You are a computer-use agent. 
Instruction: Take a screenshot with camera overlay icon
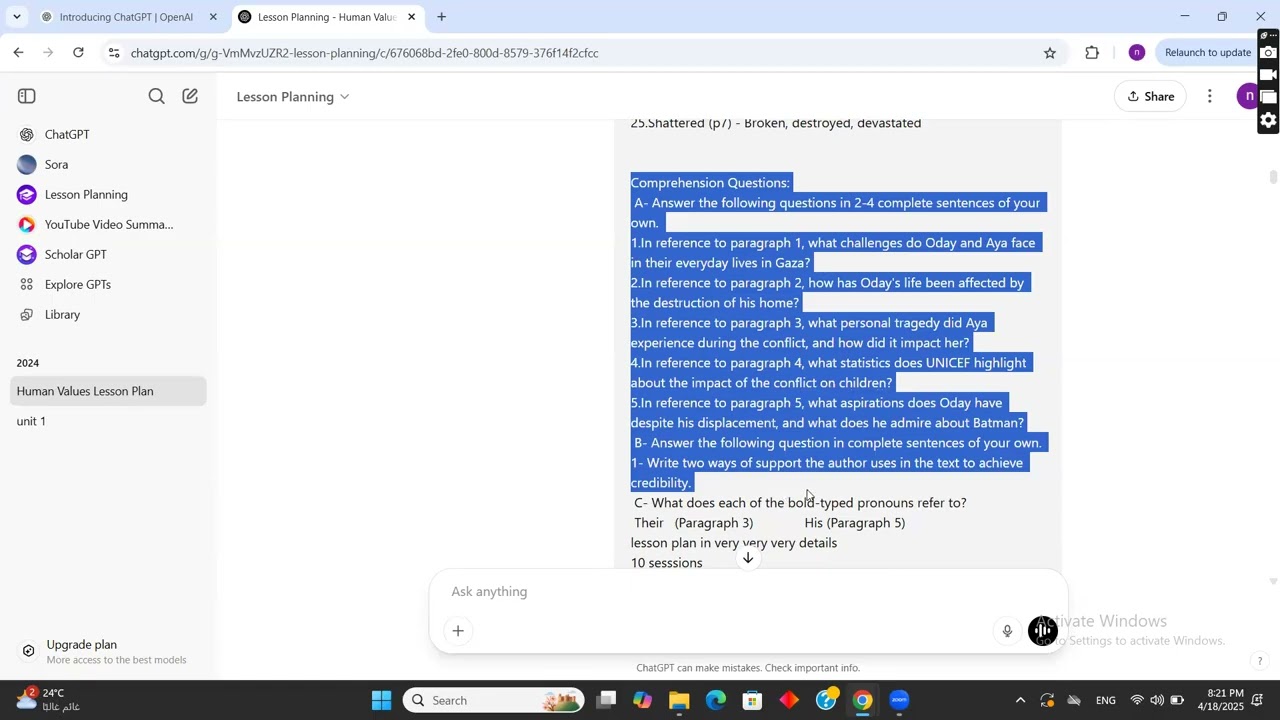pyautogui.click(x=1268, y=53)
